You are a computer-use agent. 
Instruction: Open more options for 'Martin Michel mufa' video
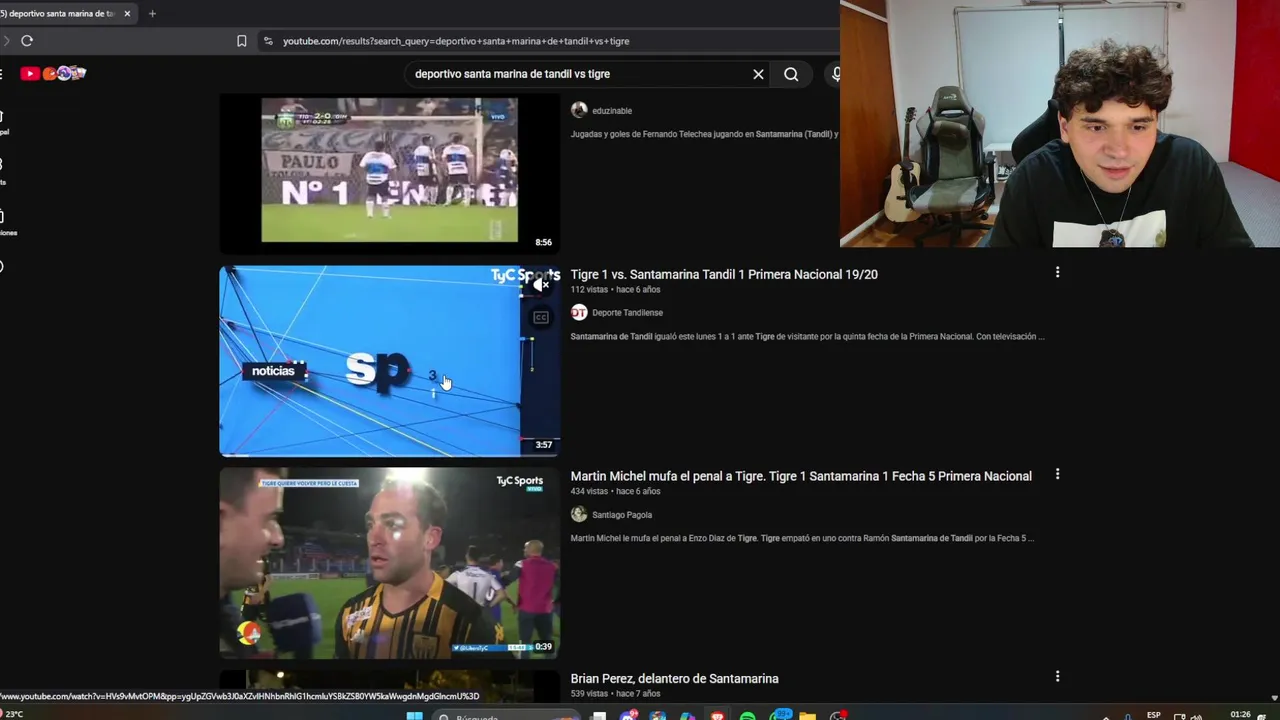click(x=1057, y=474)
